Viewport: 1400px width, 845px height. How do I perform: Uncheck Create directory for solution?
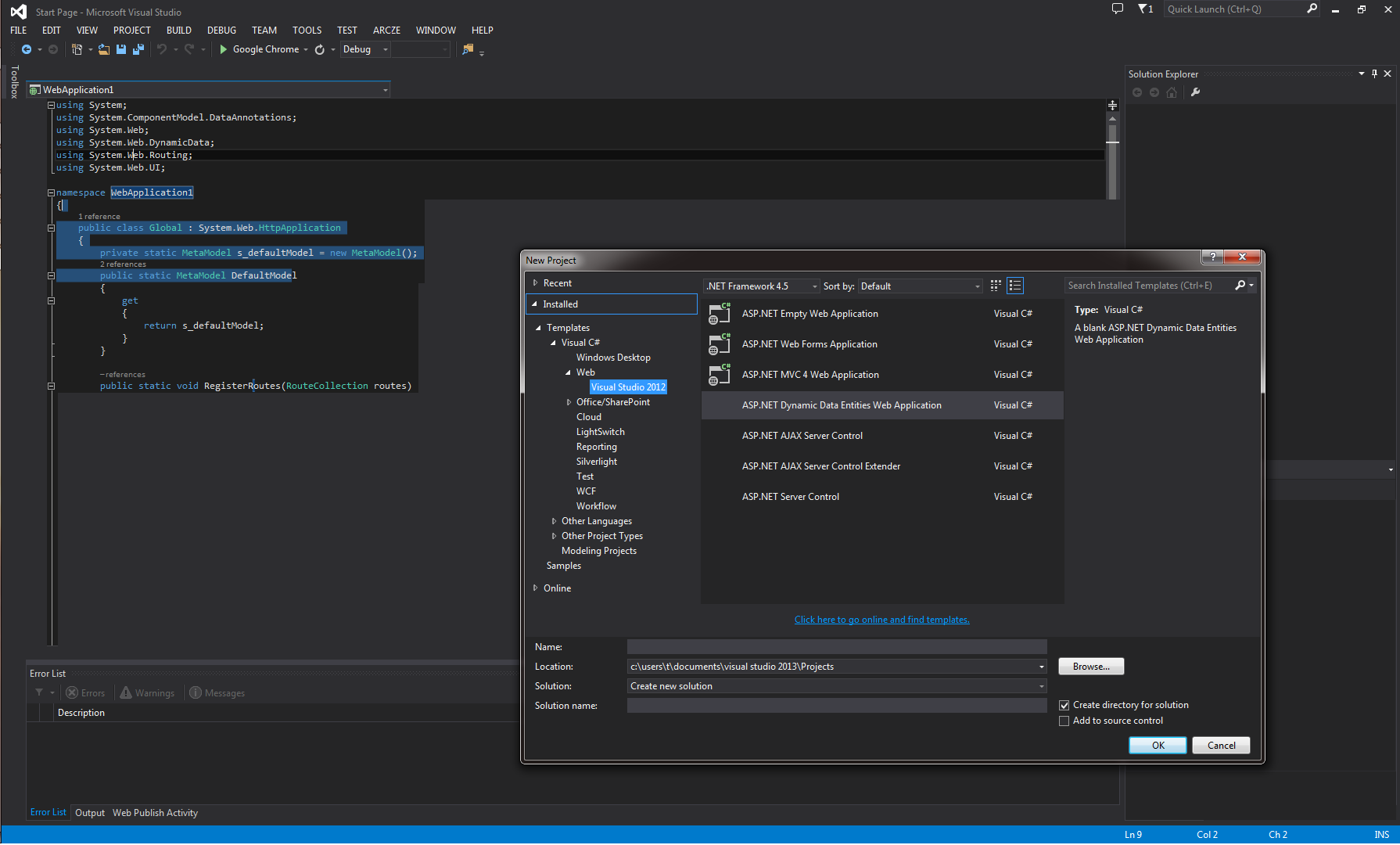1064,705
